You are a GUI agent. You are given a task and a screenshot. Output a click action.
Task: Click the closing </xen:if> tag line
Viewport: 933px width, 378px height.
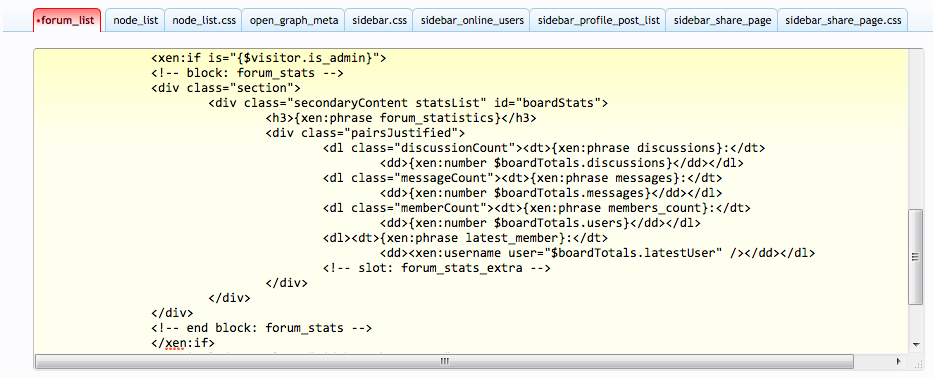click(183, 343)
